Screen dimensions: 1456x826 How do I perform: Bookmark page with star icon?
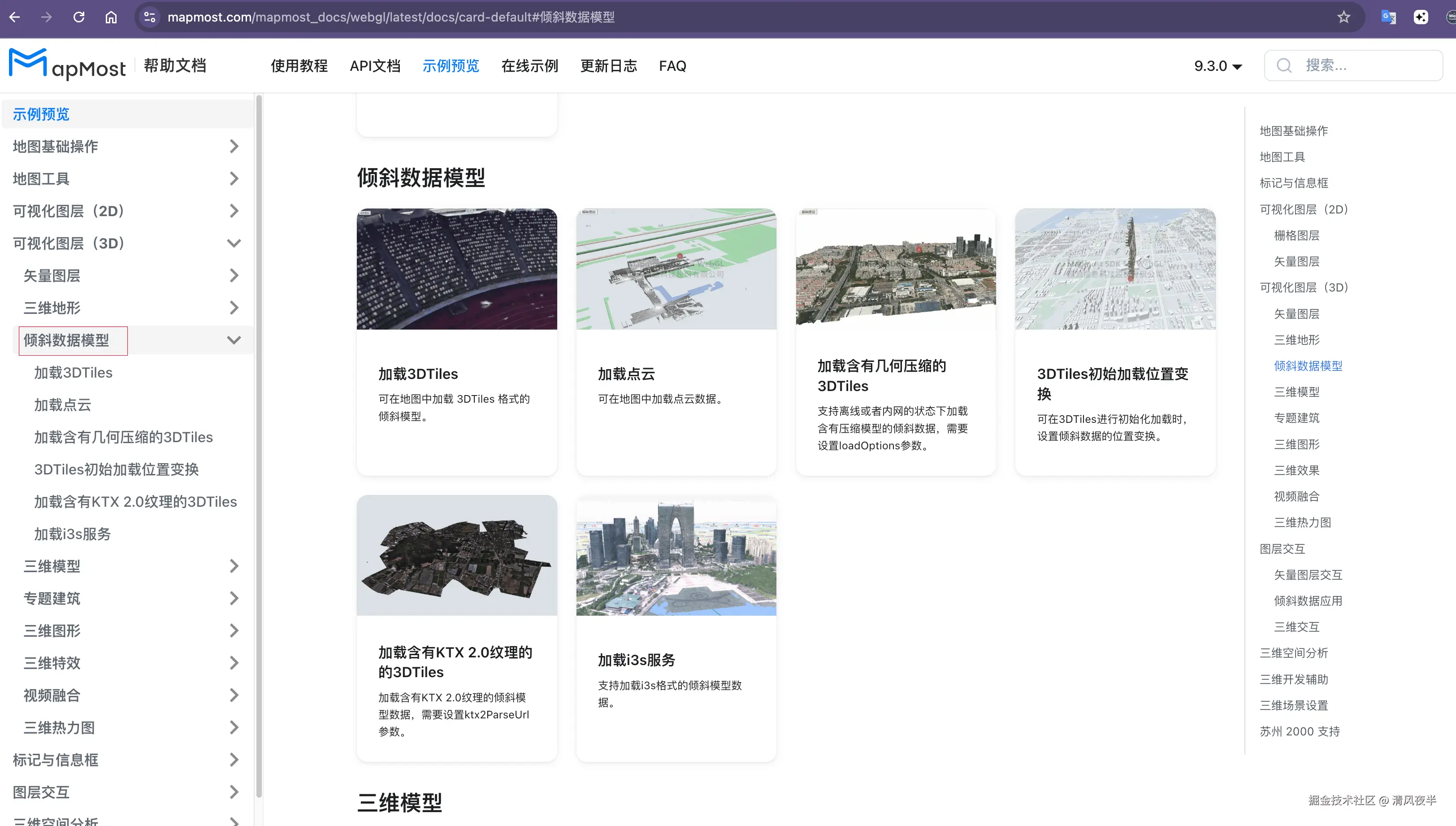point(1343,17)
